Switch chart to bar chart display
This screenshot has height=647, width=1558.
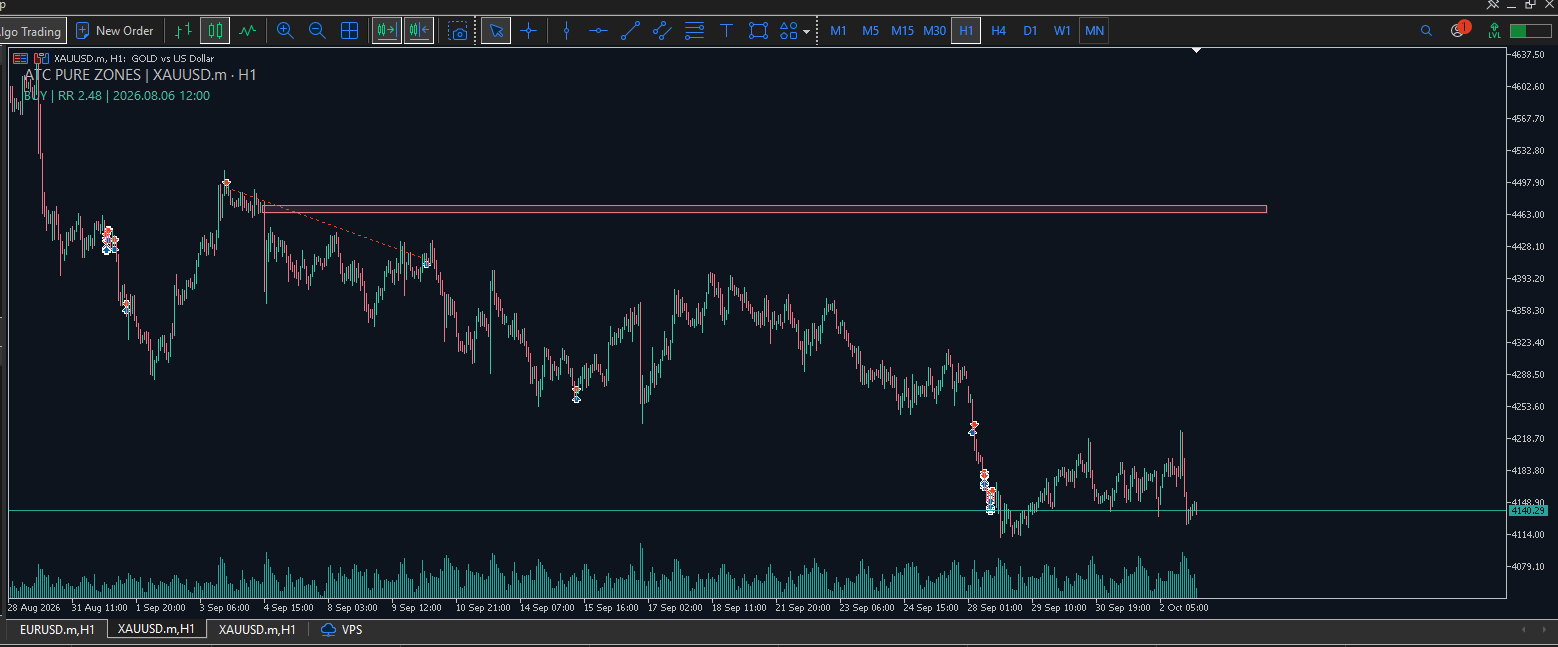[x=183, y=31]
